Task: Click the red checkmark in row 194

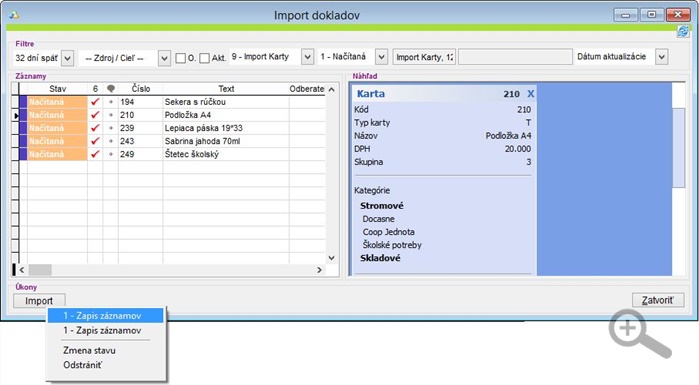Action: [x=95, y=102]
